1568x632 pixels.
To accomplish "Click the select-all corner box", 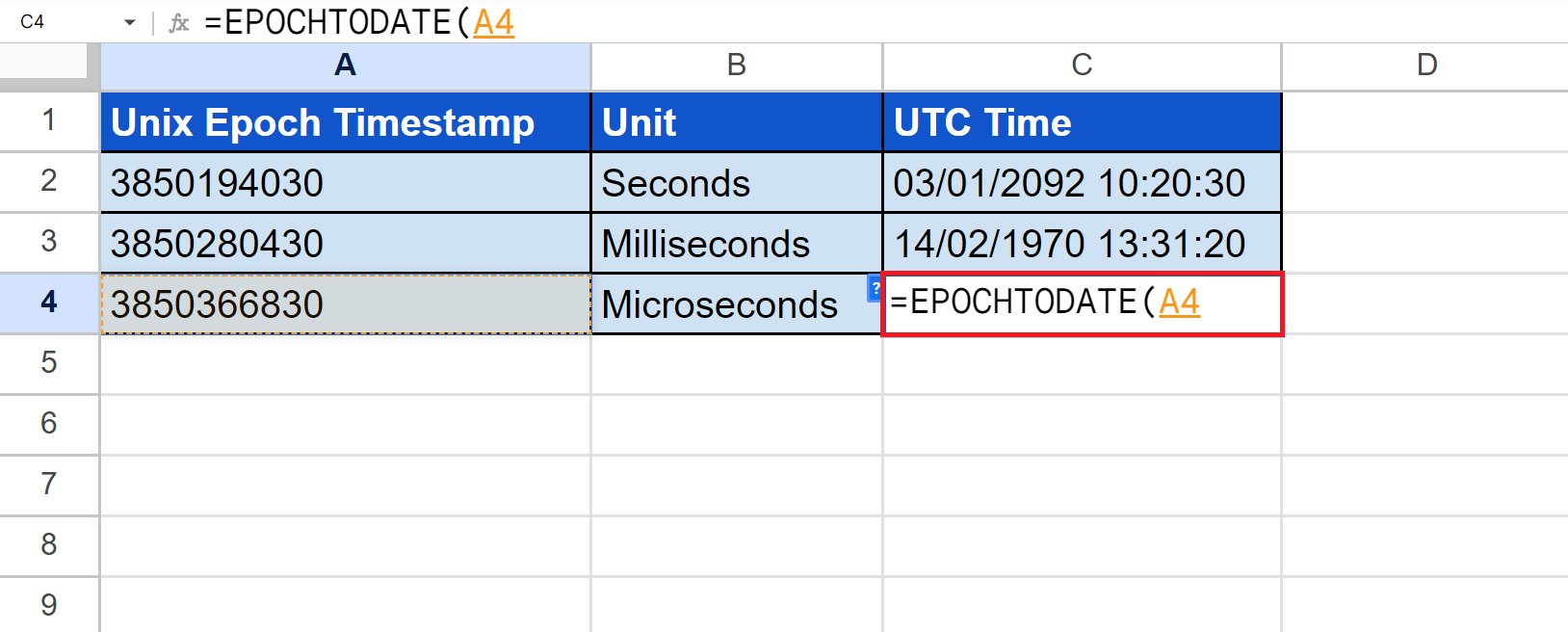I will (x=48, y=66).
